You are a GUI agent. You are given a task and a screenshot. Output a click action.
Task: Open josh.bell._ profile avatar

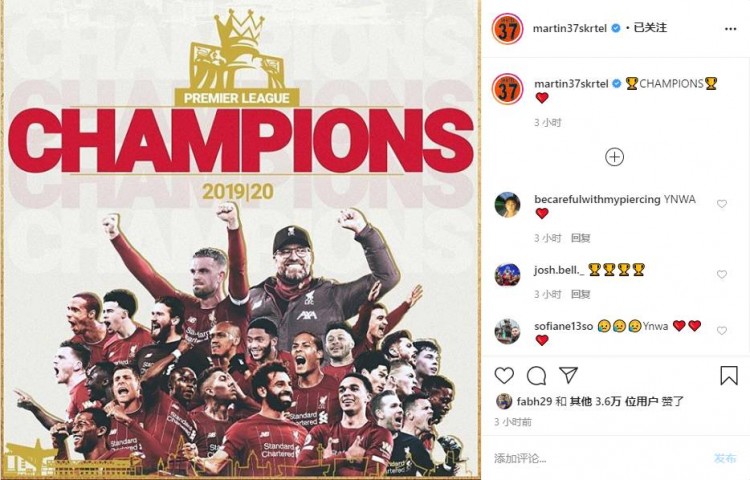point(507,275)
